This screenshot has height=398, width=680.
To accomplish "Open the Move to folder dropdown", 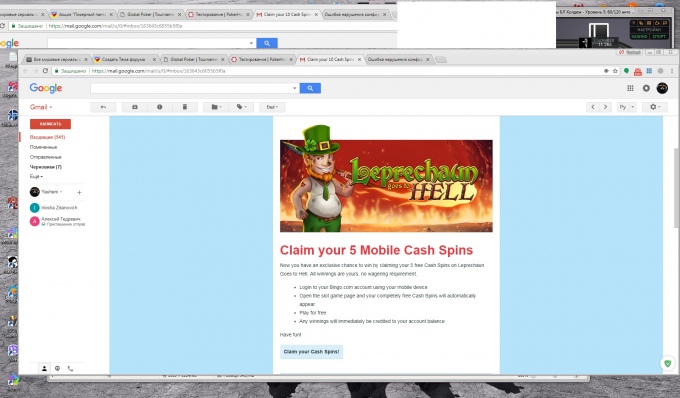I will [x=216, y=107].
